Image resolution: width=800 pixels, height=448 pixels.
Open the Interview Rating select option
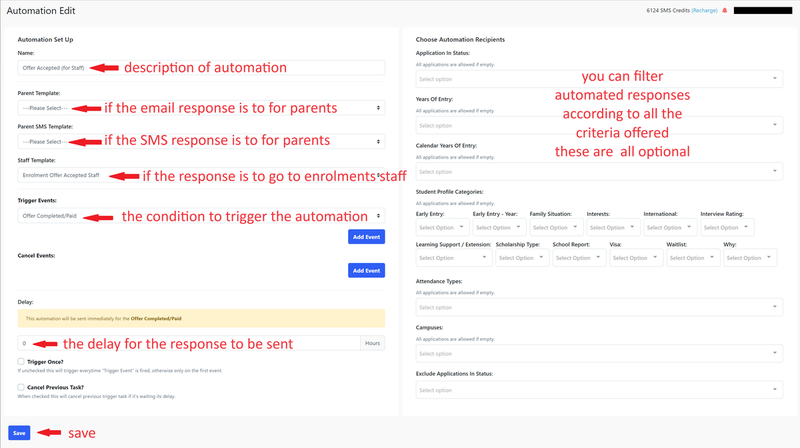coord(727,227)
